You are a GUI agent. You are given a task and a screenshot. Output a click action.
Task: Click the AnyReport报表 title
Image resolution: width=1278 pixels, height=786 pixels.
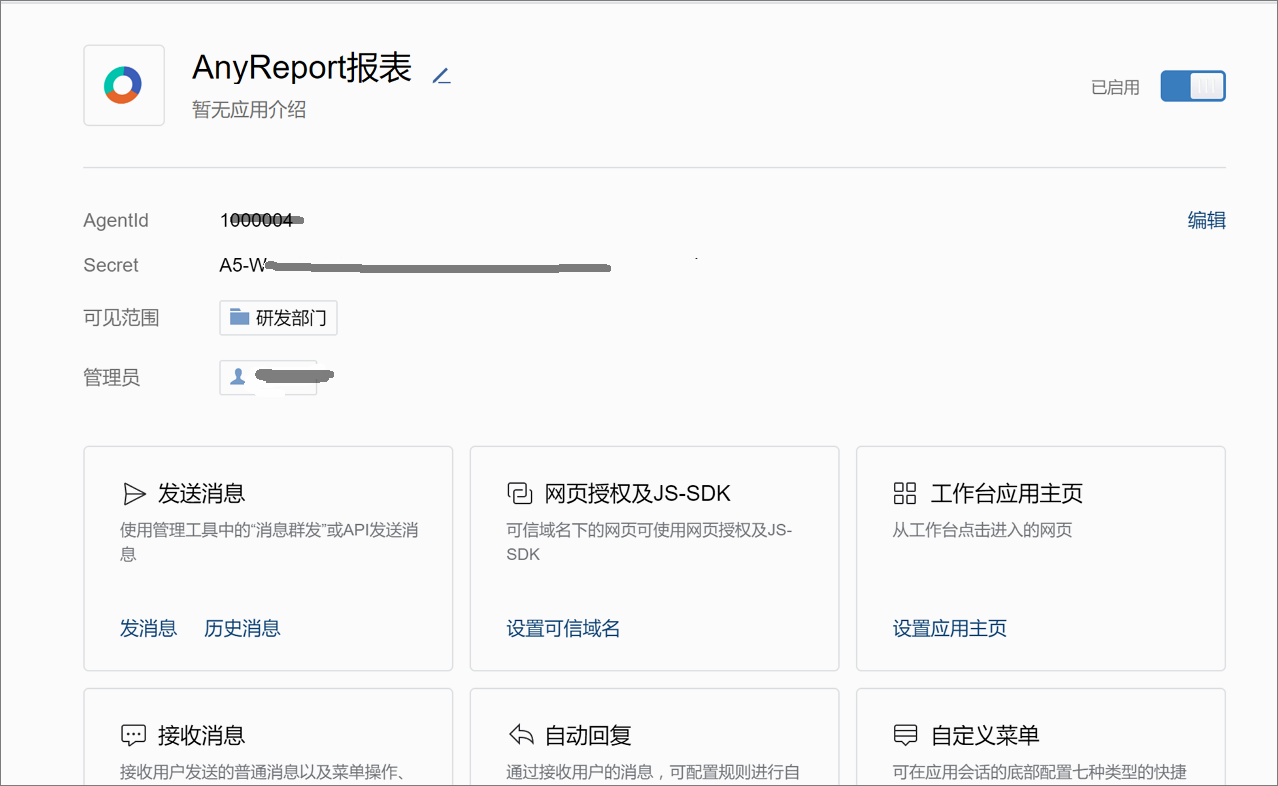[302, 68]
